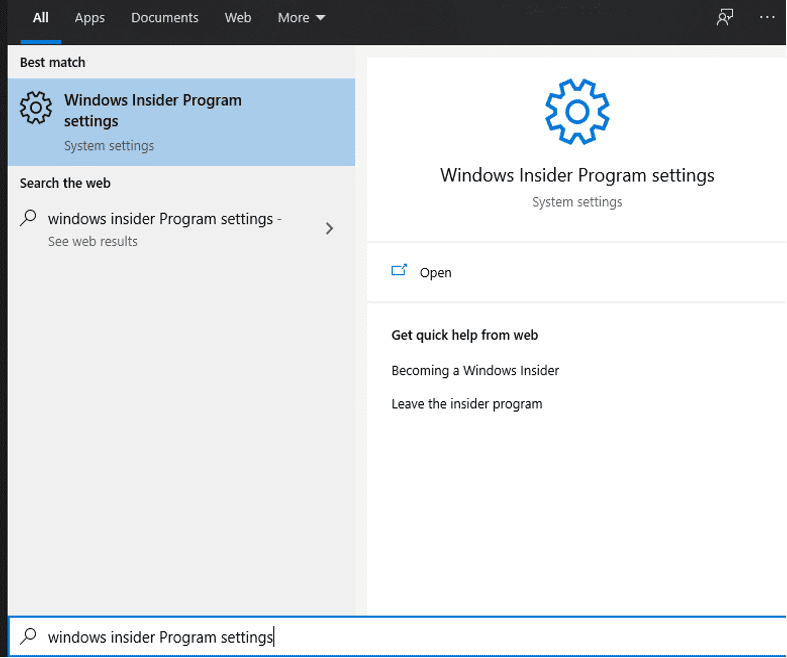Image resolution: width=787 pixels, height=658 pixels.
Task: Click inside the search text field
Action: [x=397, y=636]
